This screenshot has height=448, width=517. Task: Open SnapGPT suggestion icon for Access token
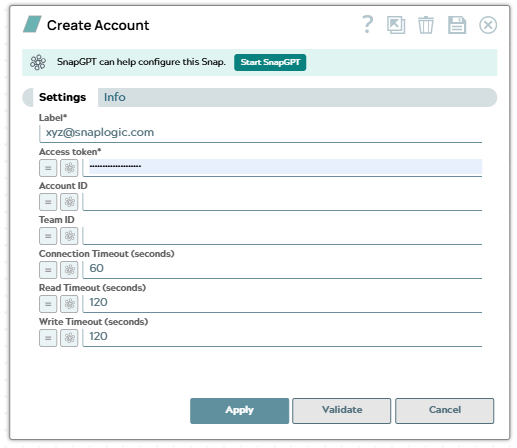(69, 168)
